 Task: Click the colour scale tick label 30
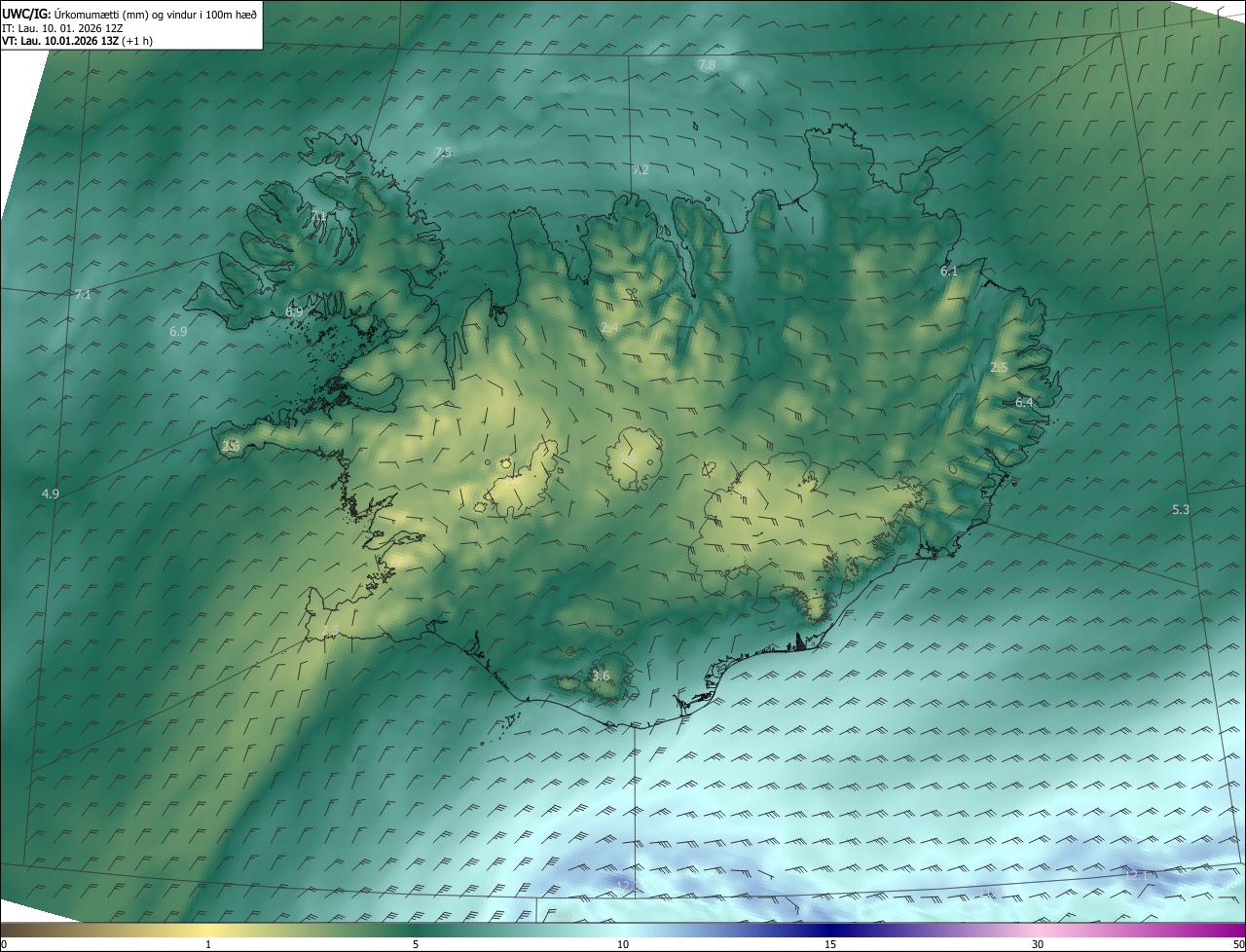click(x=1038, y=945)
